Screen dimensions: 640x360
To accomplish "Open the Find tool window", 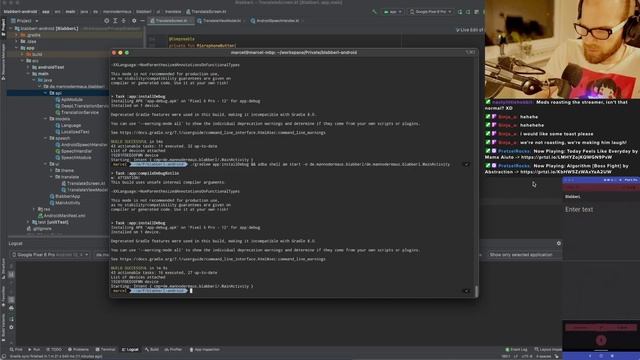I will tap(16, 349).
